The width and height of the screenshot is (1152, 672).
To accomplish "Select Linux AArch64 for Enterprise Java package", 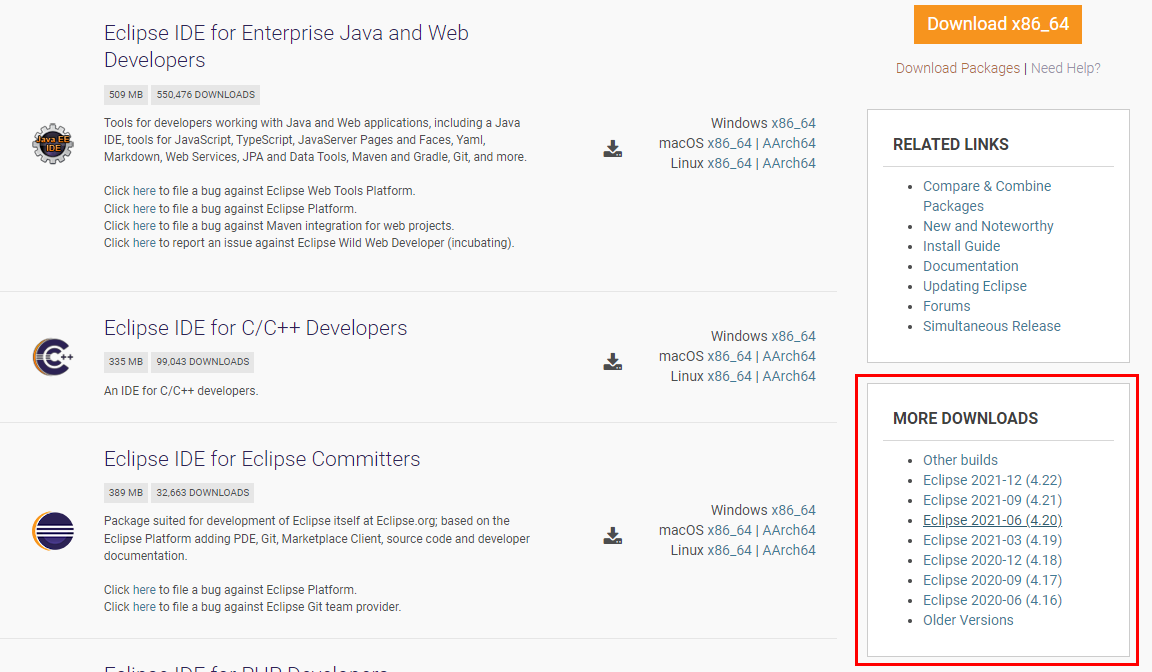I will tap(789, 163).
